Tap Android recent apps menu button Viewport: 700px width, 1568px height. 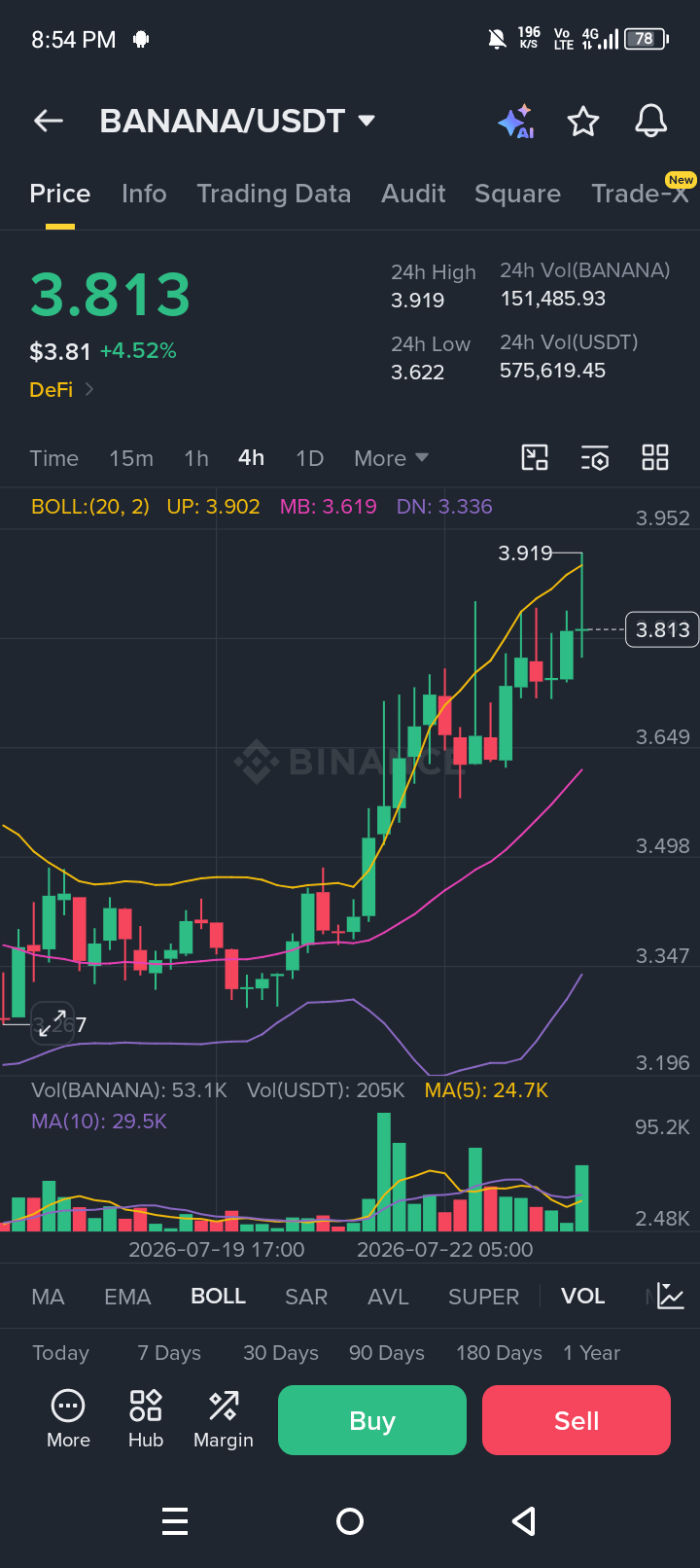(x=175, y=1521)
